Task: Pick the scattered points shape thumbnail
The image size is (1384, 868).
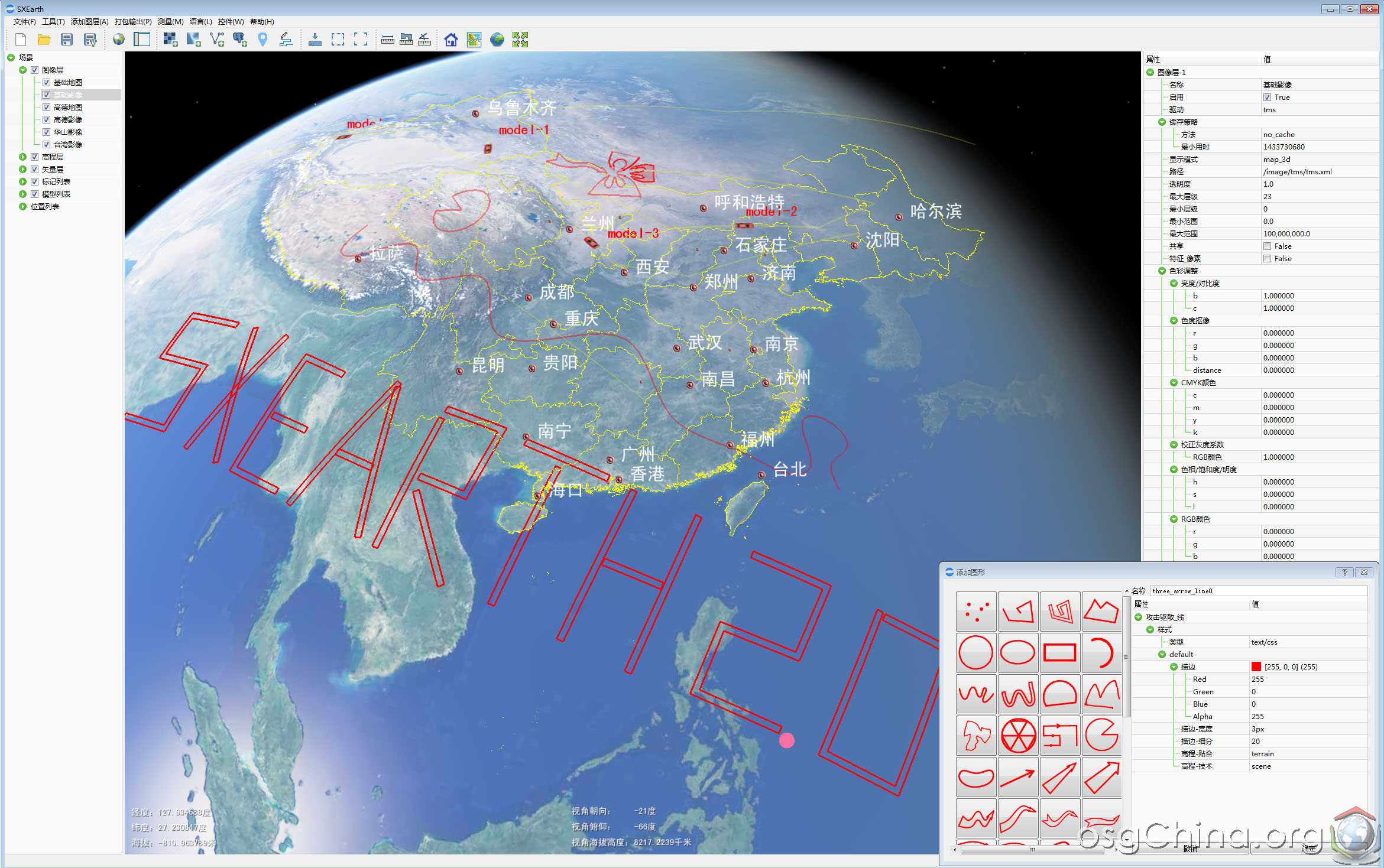Action: coord(976,612)
